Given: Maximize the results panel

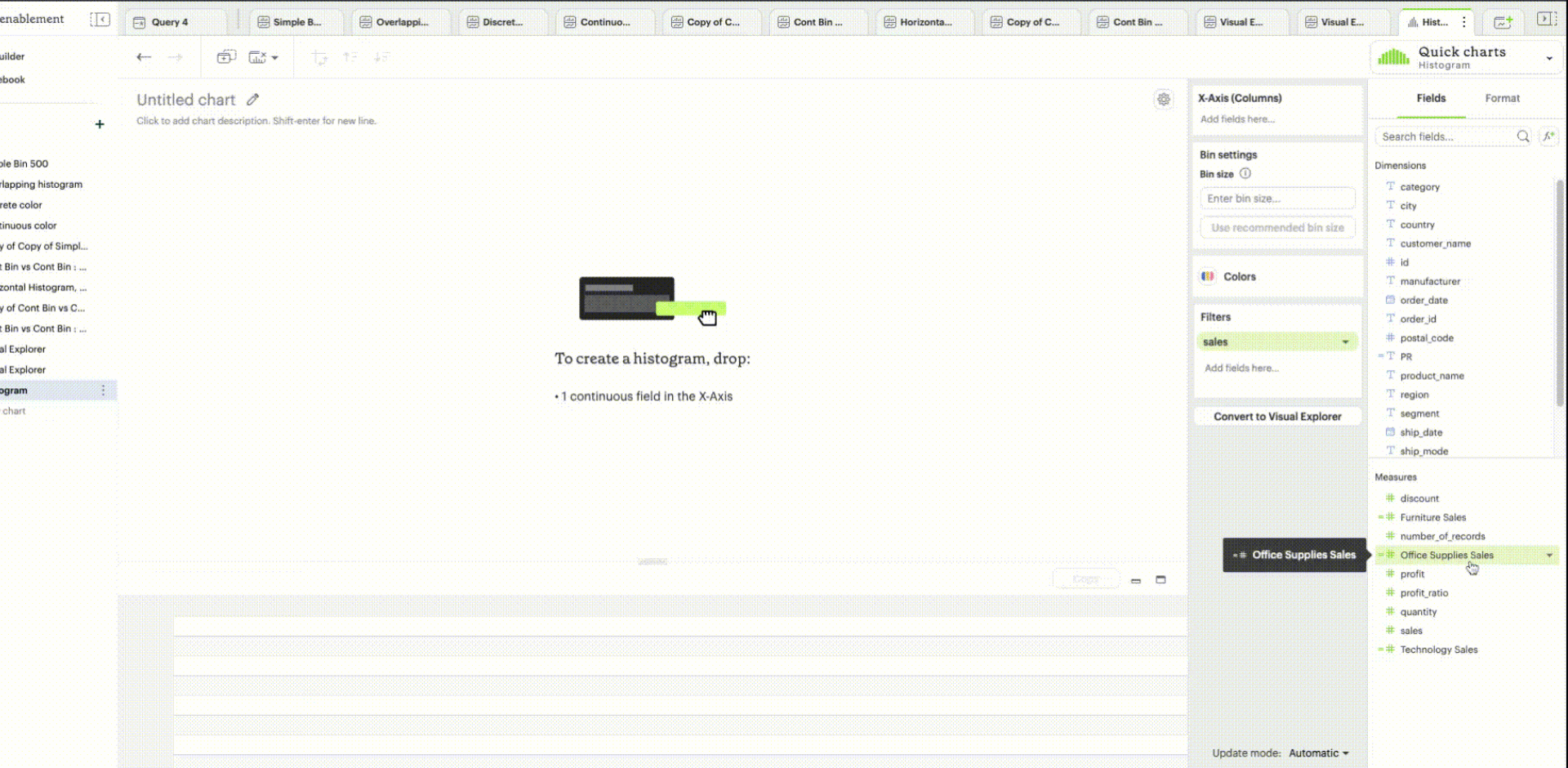Looking at the screenshot, I should click(1160, 580).
